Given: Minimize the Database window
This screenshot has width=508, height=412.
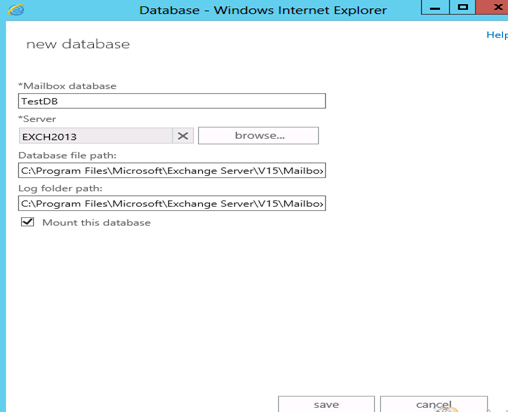Looking at the screenshot, I should (x=435, y=7).
